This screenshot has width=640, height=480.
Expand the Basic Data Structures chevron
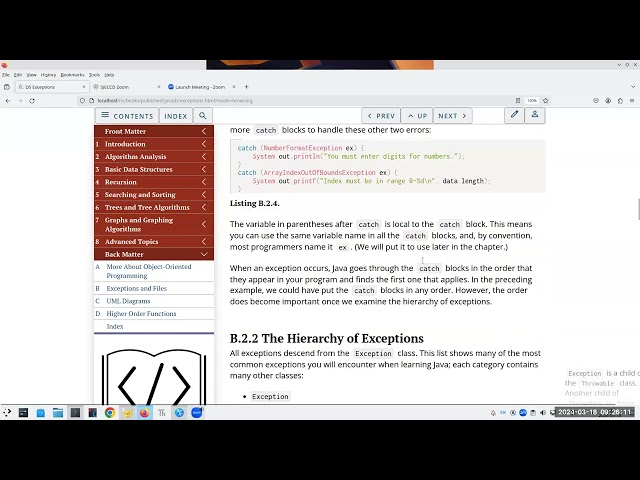coord(204,169)
